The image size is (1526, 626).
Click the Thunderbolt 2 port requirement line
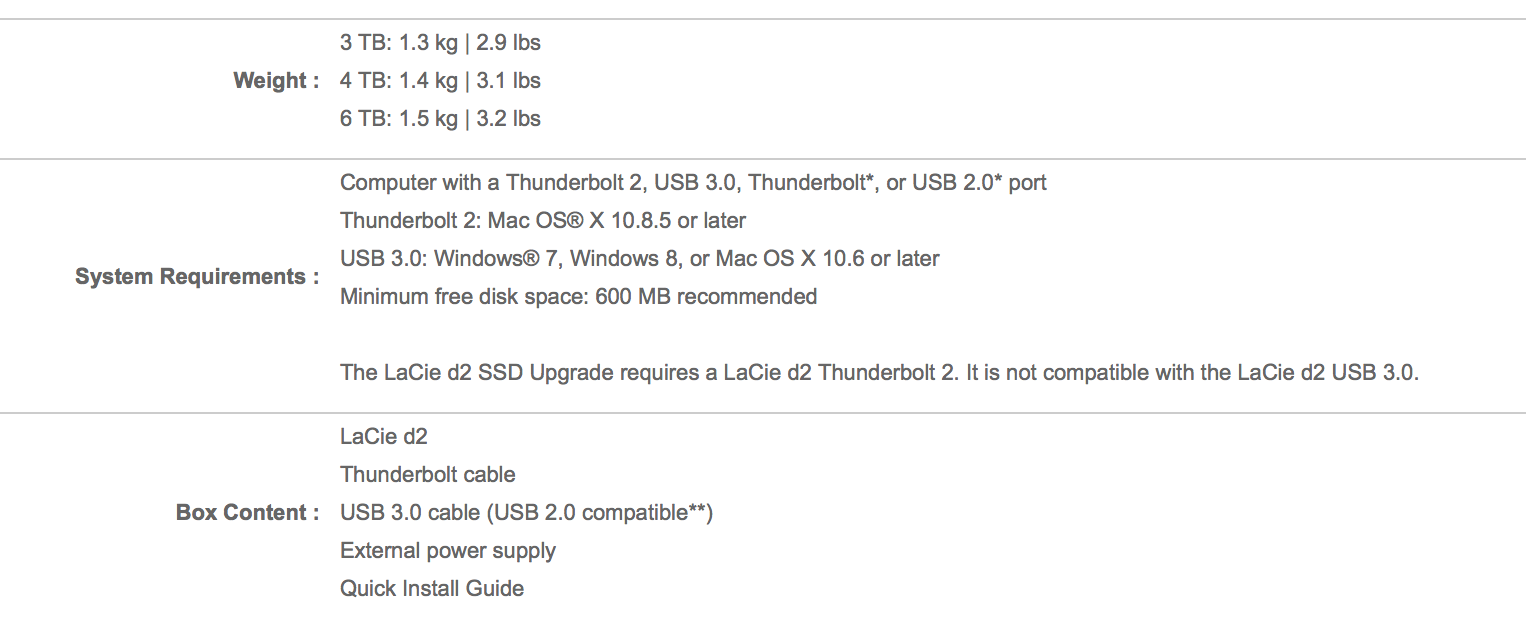694,183
